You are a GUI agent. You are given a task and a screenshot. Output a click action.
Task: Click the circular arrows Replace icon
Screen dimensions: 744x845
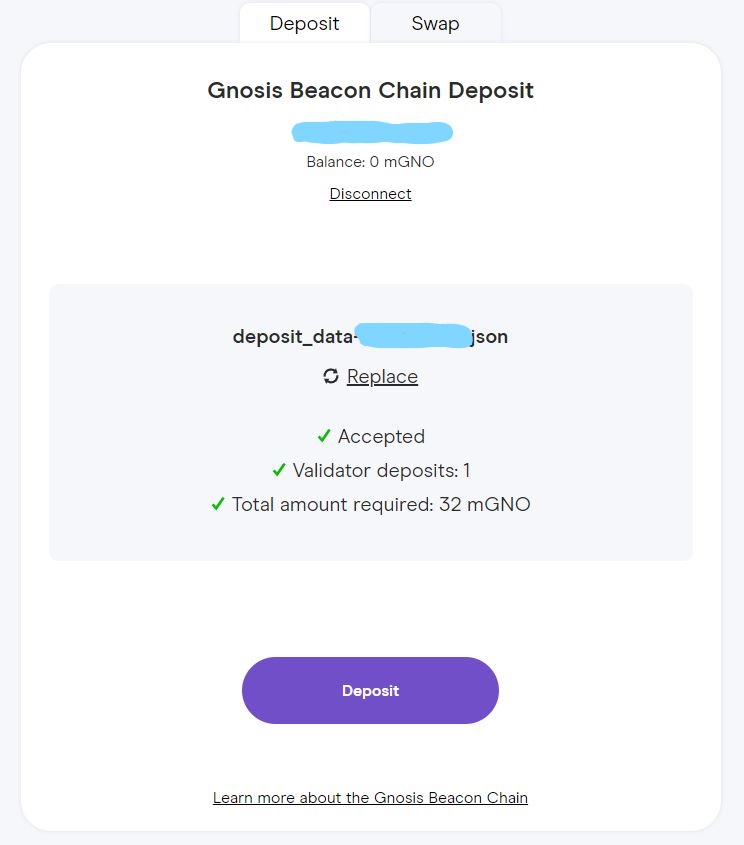pos(331,376)
